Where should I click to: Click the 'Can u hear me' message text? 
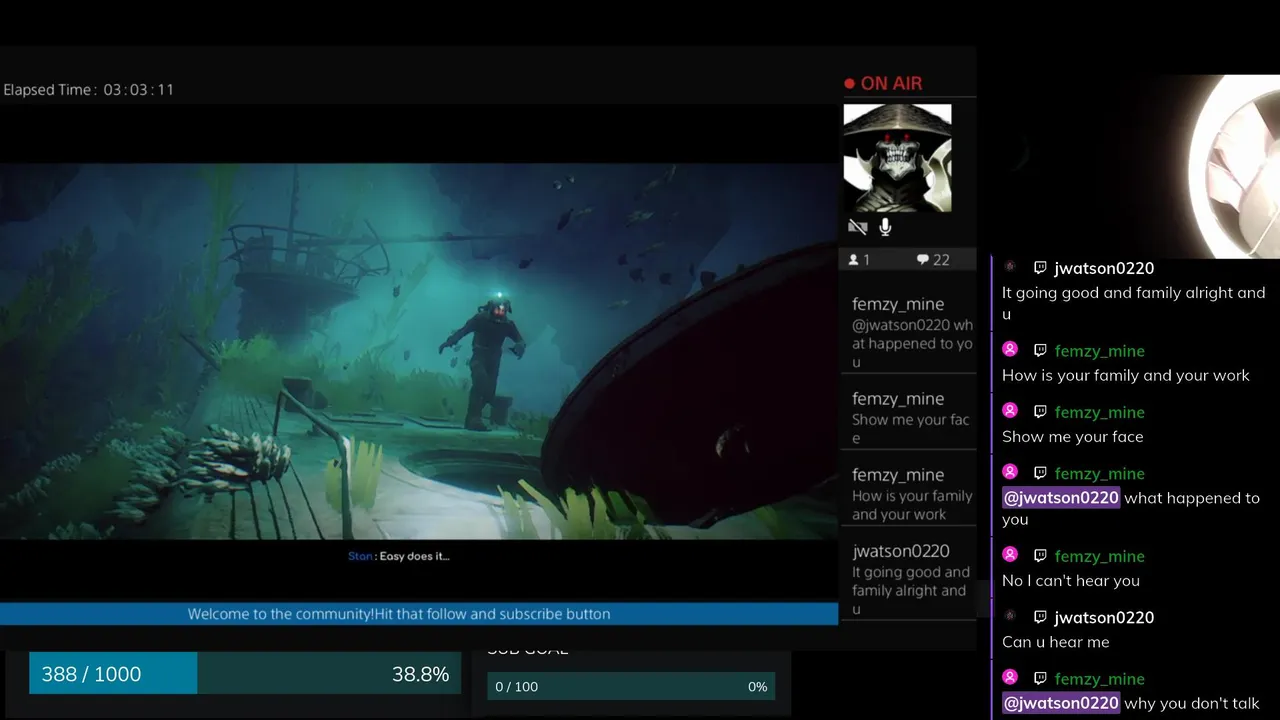pyautogui.click(x=1056, y=642)
